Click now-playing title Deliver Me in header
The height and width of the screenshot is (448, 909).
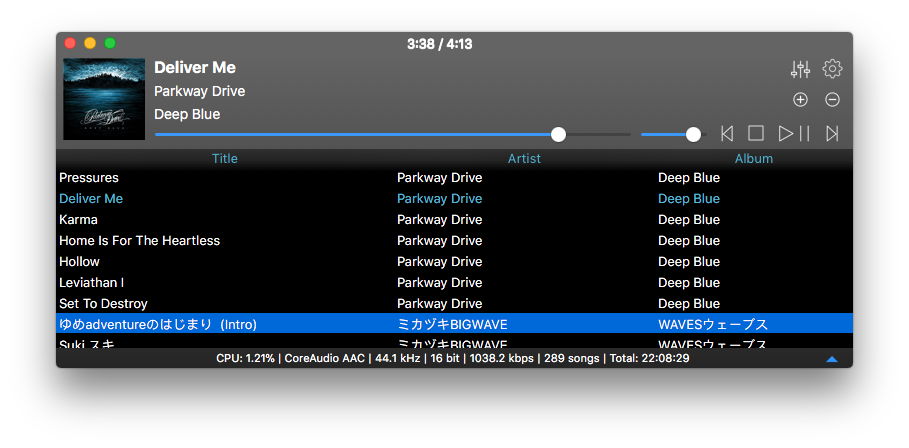[195, 68]
